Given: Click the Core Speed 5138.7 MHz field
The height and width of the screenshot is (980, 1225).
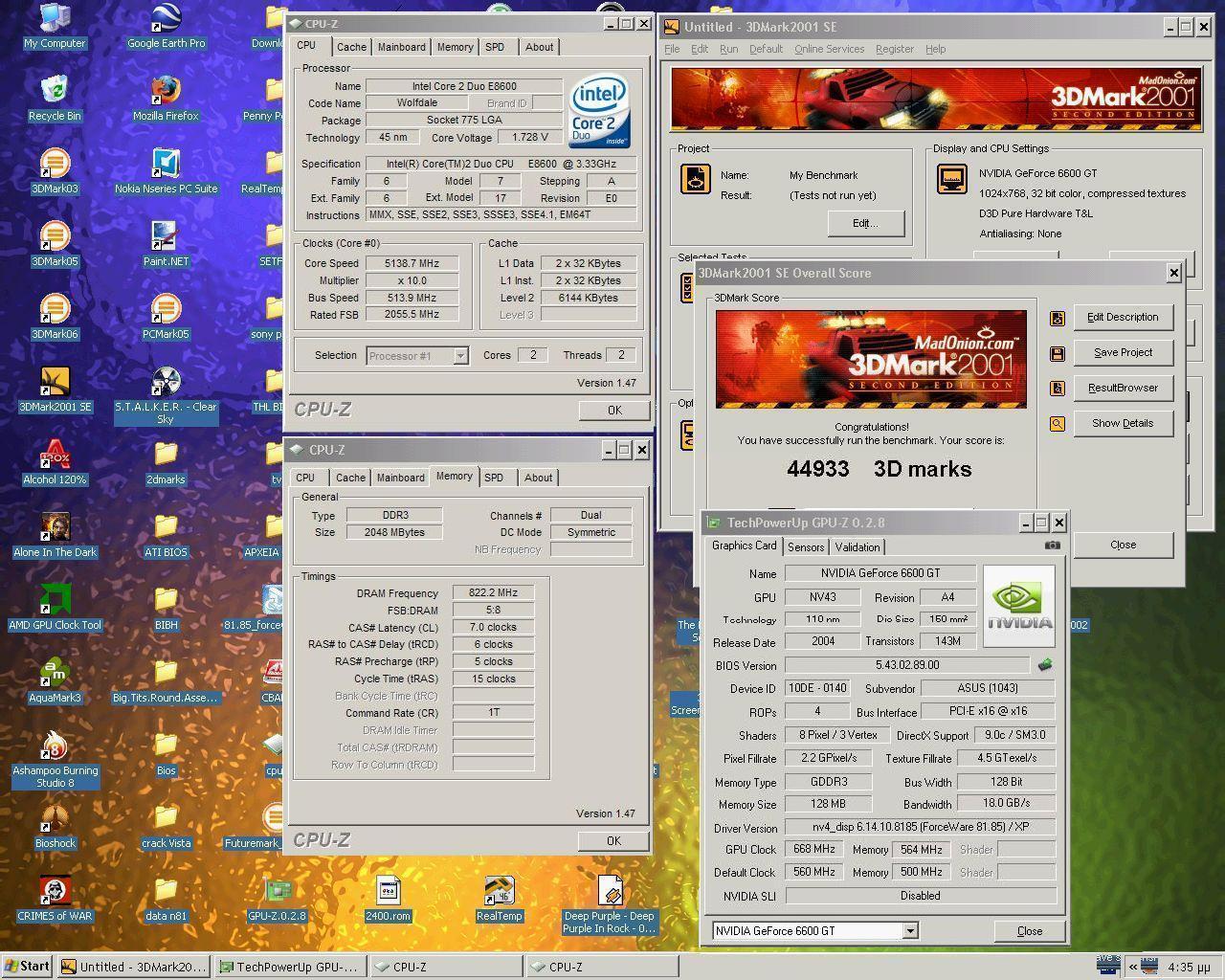Looking at the screenshot, I should click(412, 263).
